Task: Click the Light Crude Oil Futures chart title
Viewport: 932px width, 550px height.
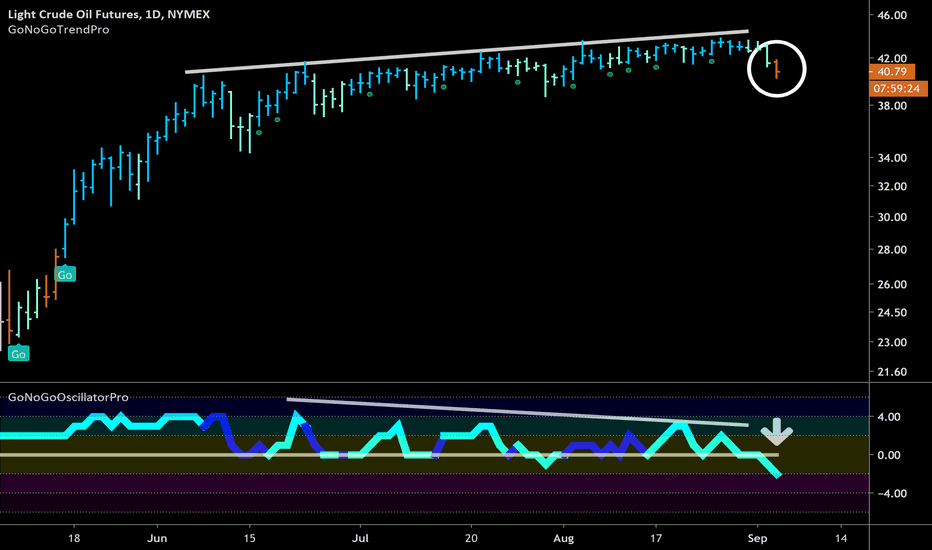Action: pyautogui.click(x=109, y=14)
